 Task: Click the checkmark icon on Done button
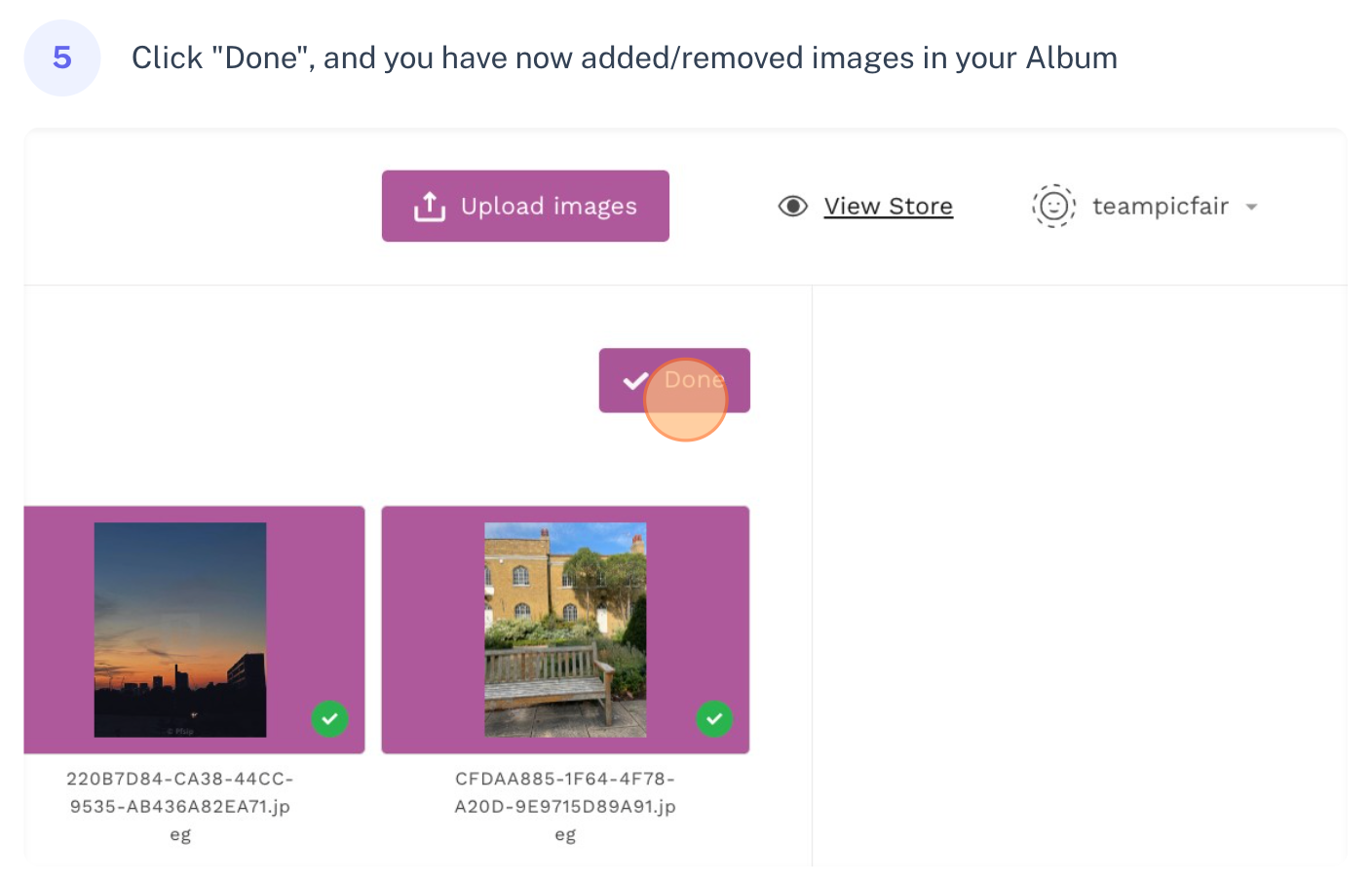coord(635,381)
